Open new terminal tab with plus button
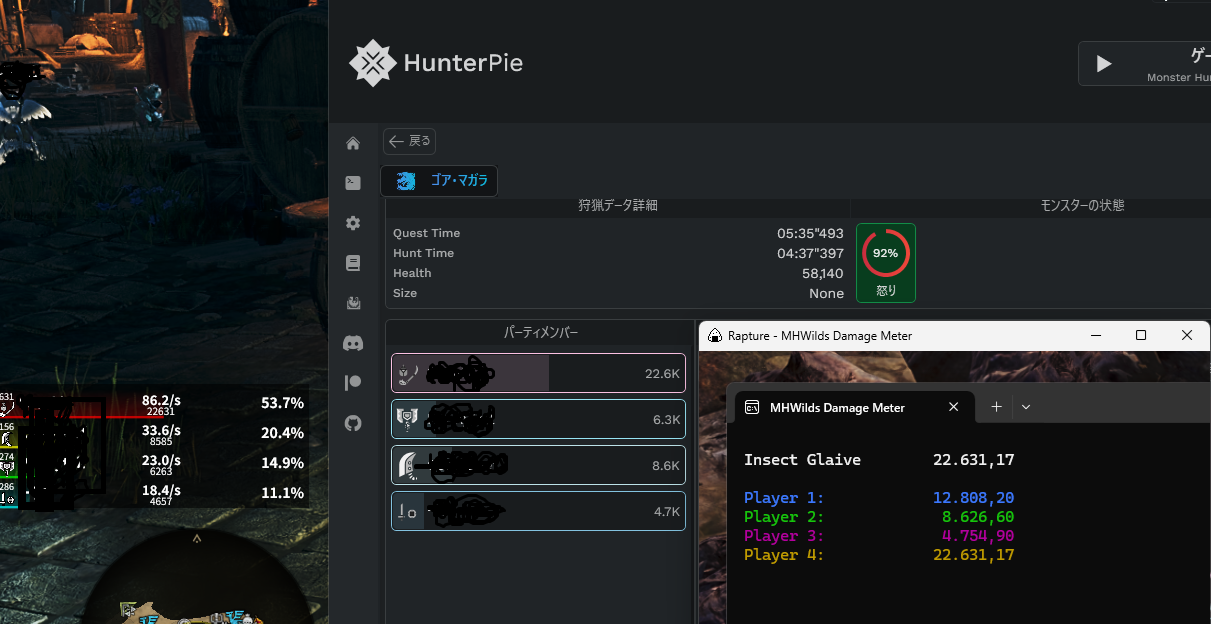This screenshot has height=624, width=1211. click(996, 407)
